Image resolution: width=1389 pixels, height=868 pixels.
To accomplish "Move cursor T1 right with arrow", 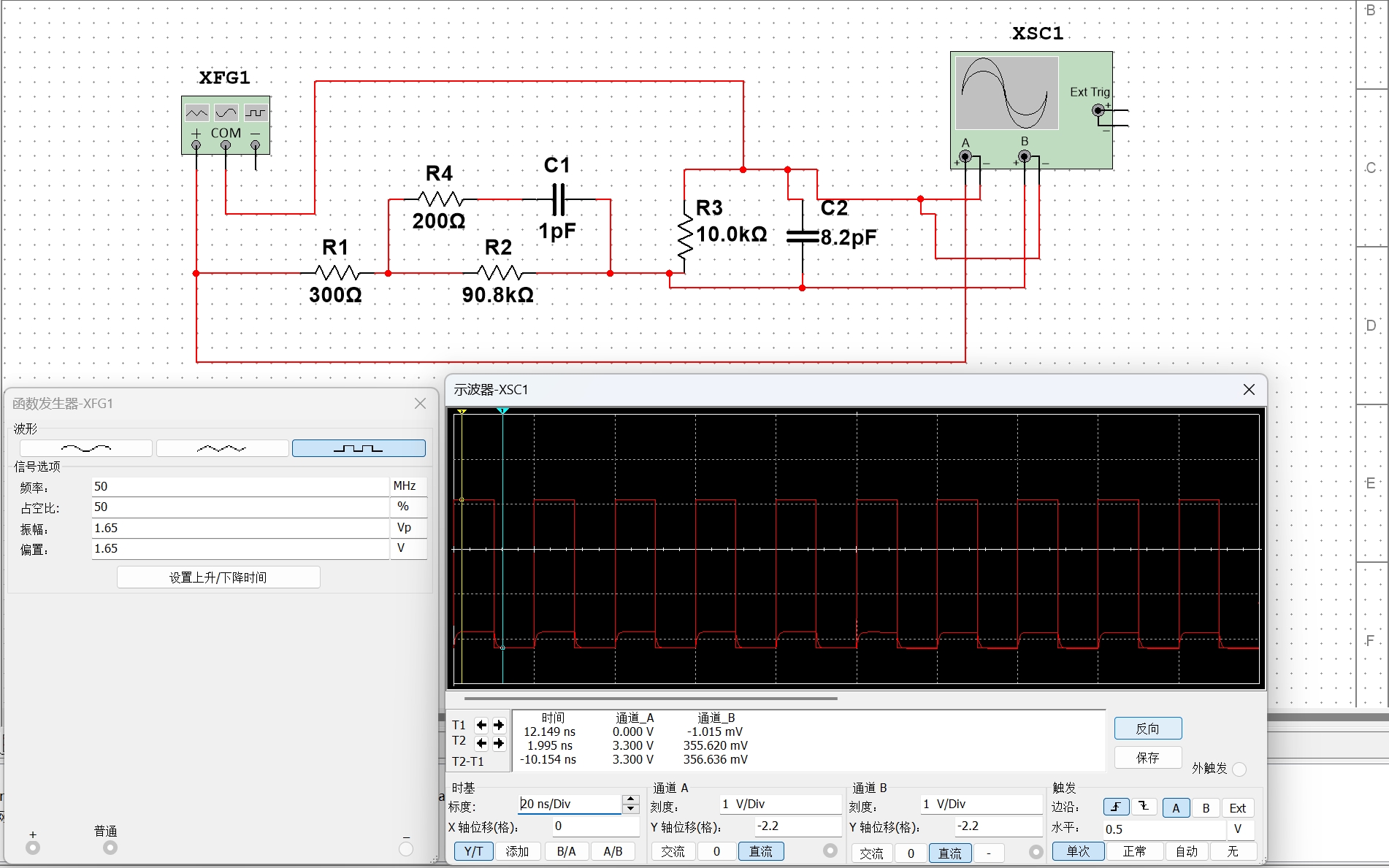I will [499, 725].
